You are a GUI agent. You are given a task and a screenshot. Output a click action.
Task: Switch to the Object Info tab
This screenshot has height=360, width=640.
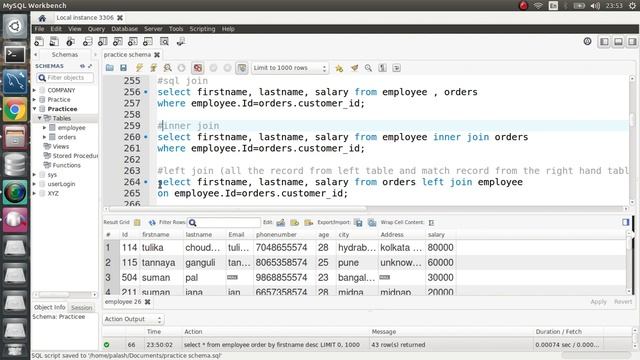pos(49,307)
